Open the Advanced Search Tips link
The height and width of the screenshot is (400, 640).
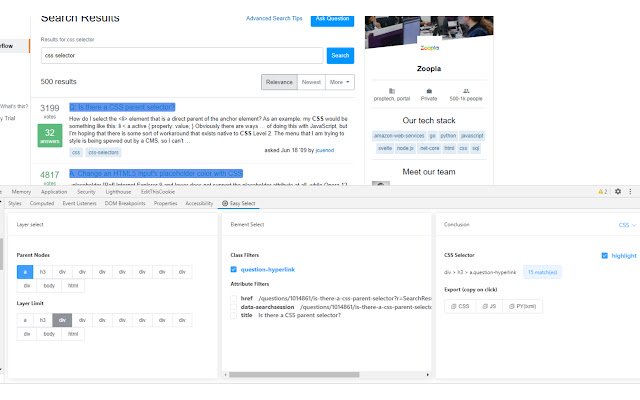pyautogui.click(x=274, y=18)
